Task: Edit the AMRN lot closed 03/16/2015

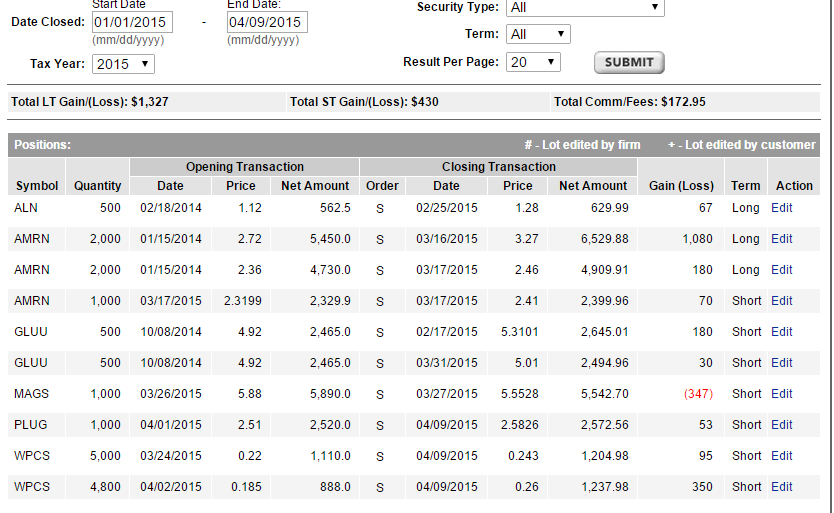Action: tap(781, 239)
